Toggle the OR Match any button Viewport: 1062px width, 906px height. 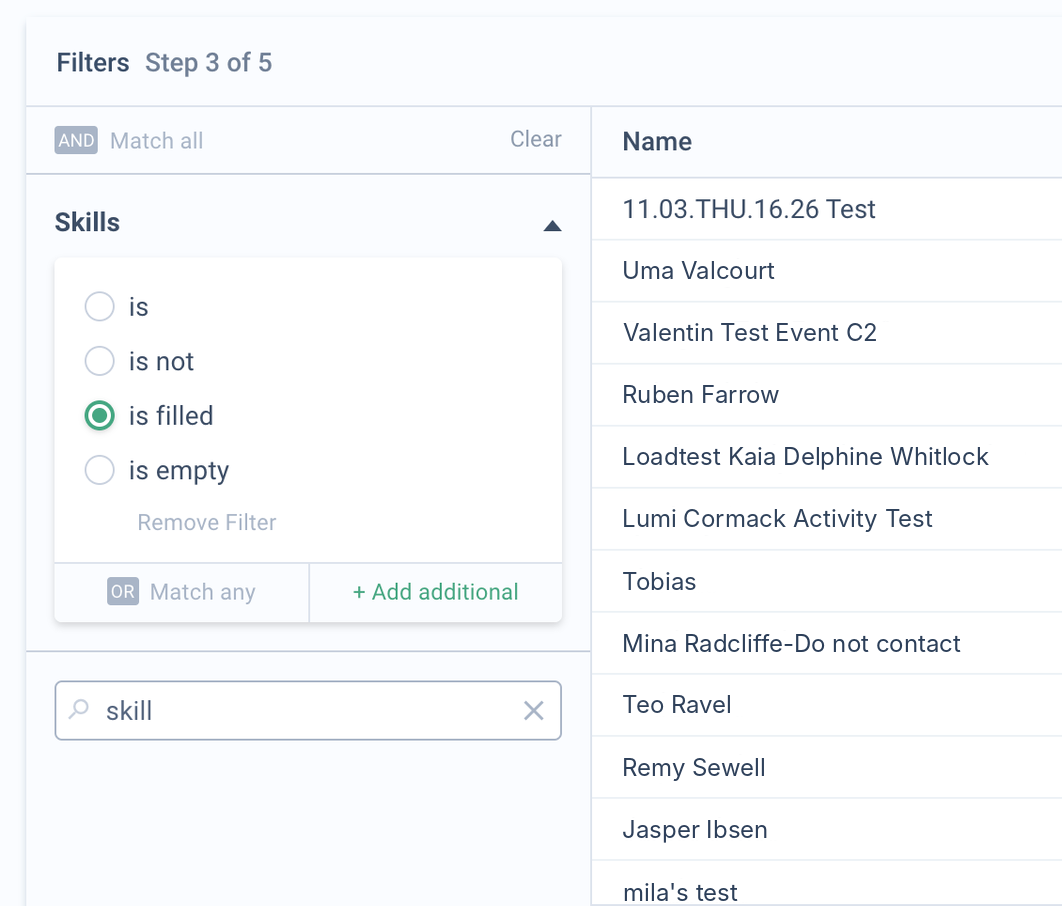coord(182,592)
